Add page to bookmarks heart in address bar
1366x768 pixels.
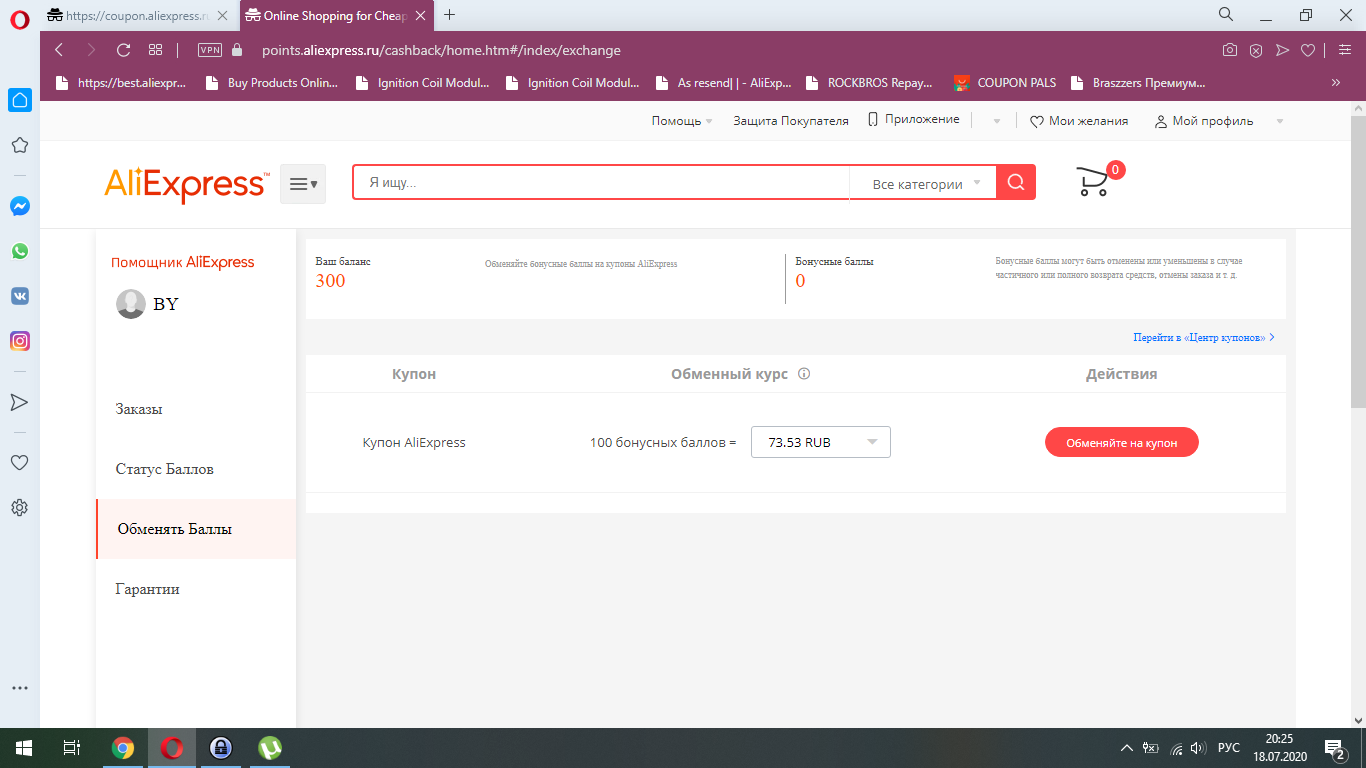tap(1307, 50)
